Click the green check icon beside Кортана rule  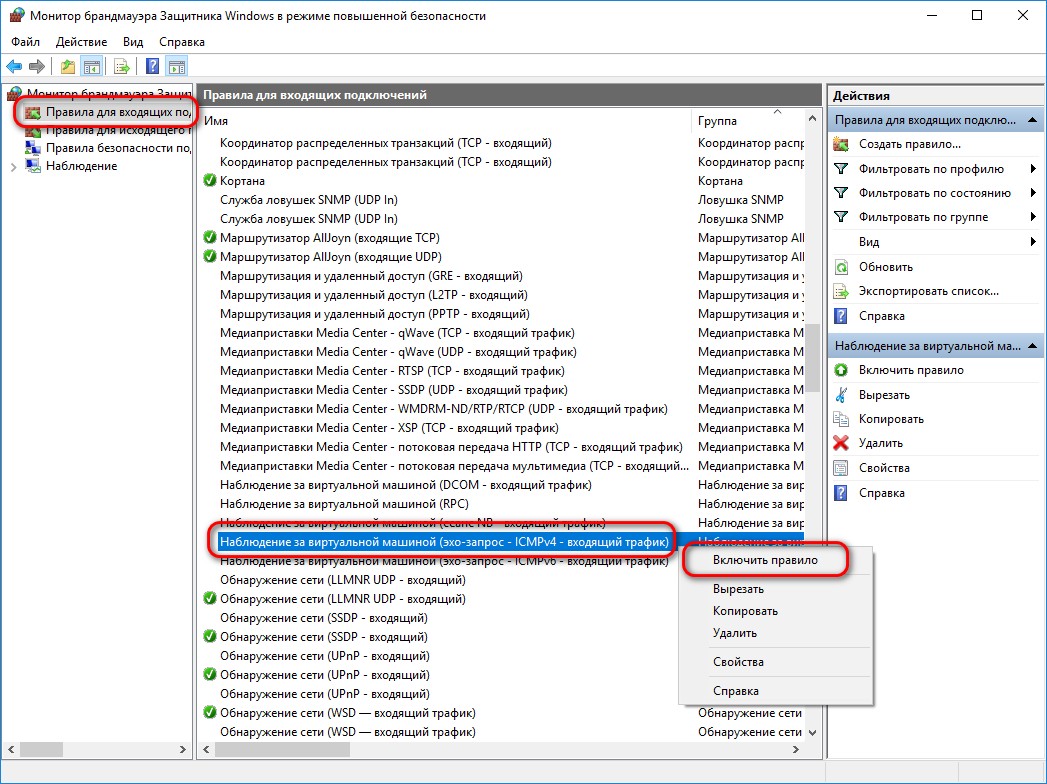(210, 180)
